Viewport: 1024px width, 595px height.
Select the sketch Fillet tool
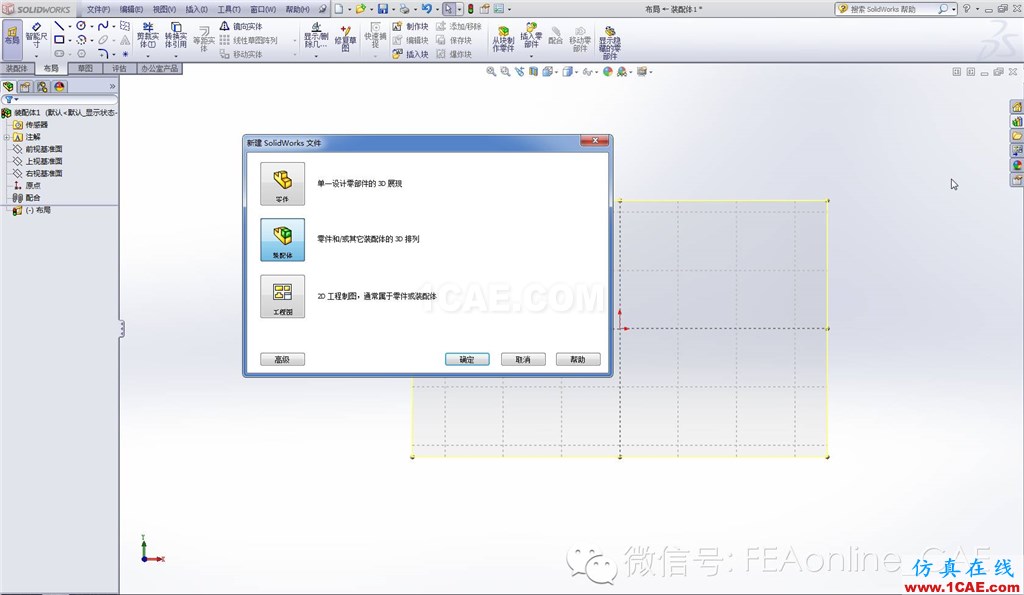coord(103,54)
